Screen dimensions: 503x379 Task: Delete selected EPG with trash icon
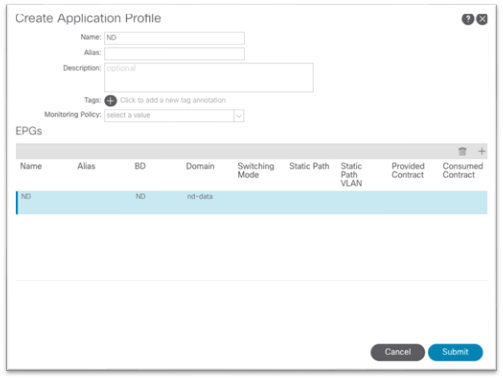click(x=462, y=151)
